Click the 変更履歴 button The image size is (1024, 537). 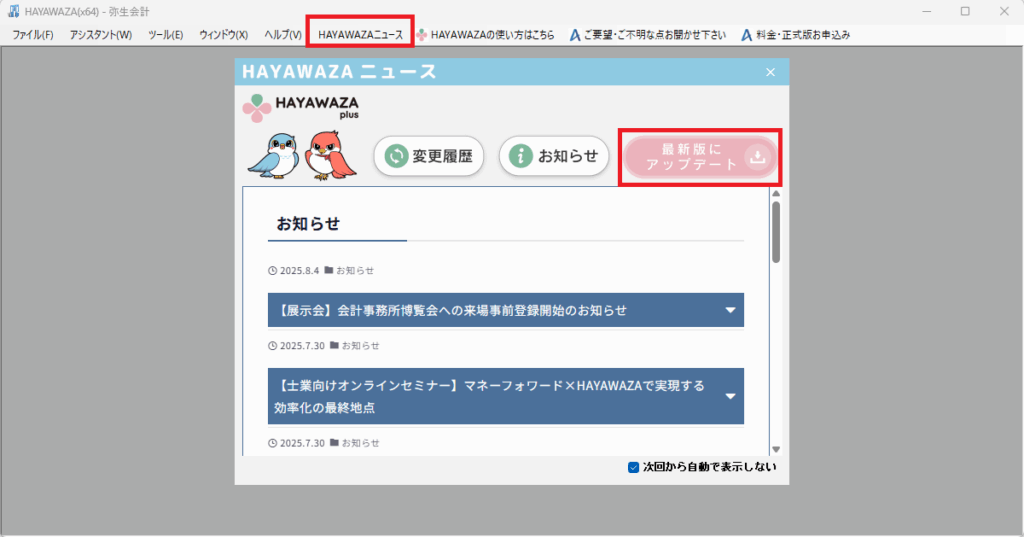(429, 156)
